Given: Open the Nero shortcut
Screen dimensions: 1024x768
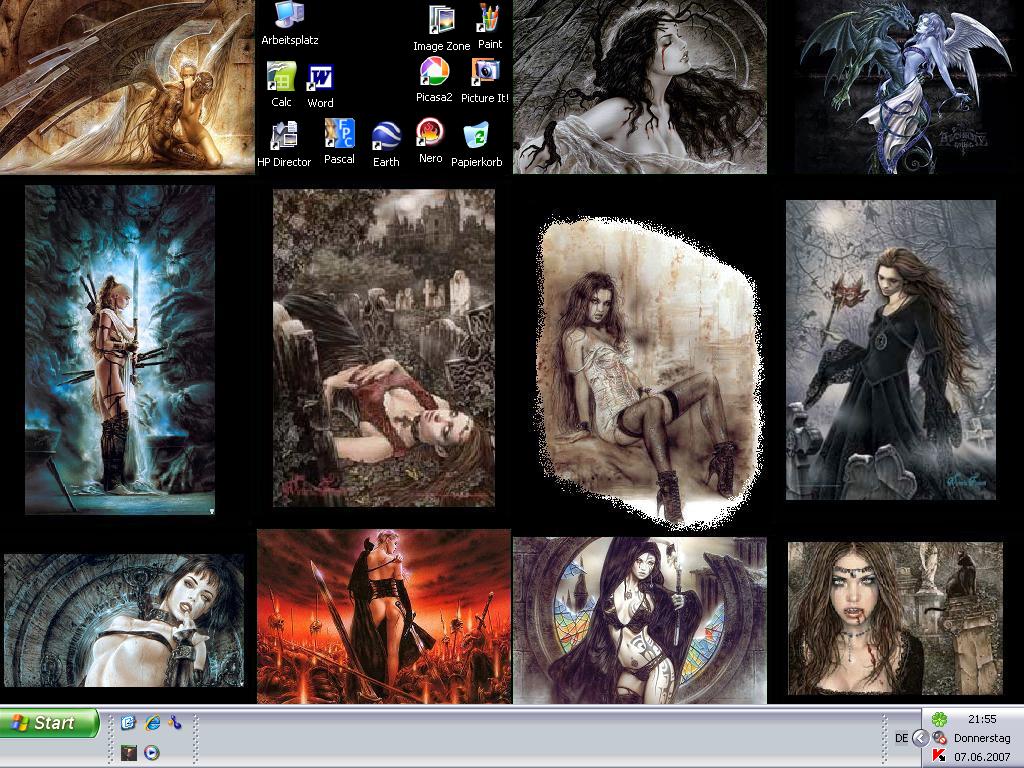Looking at the screenshot, I should click(x=430, y=133).
